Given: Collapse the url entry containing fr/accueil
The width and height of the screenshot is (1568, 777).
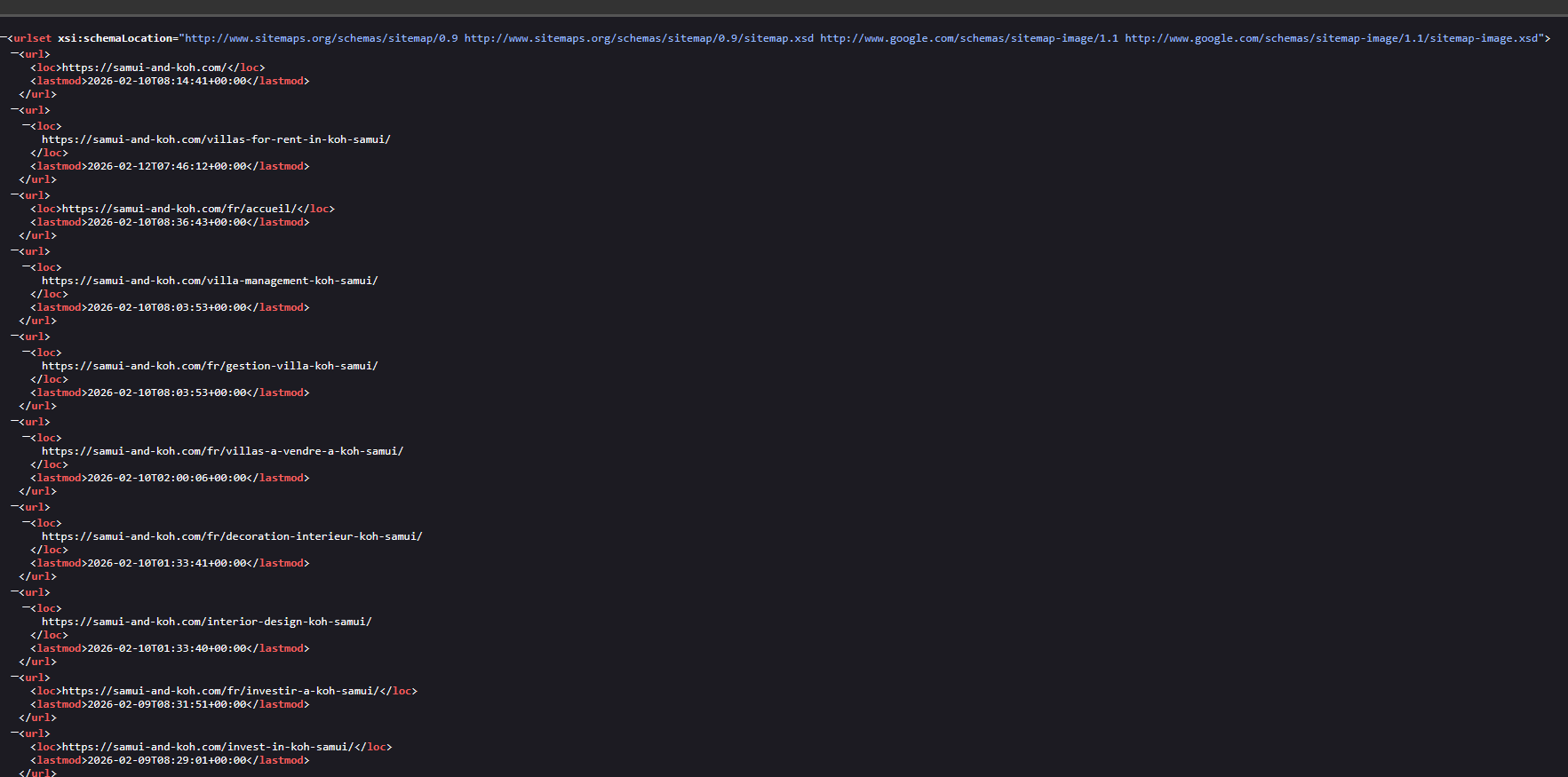Looking at the screenshot, I should [x=15, y=195].
